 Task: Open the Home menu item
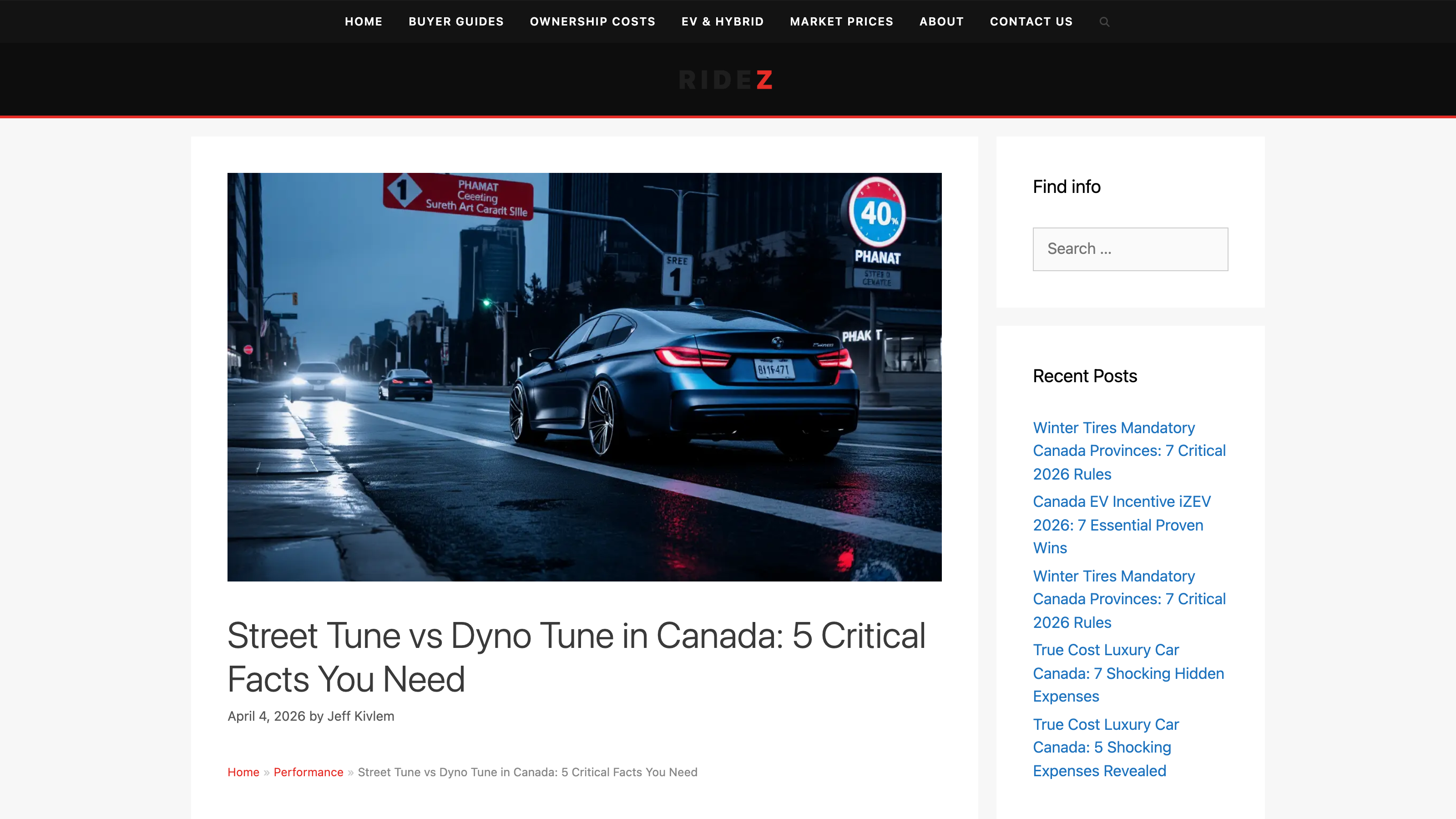coord(364,21)
